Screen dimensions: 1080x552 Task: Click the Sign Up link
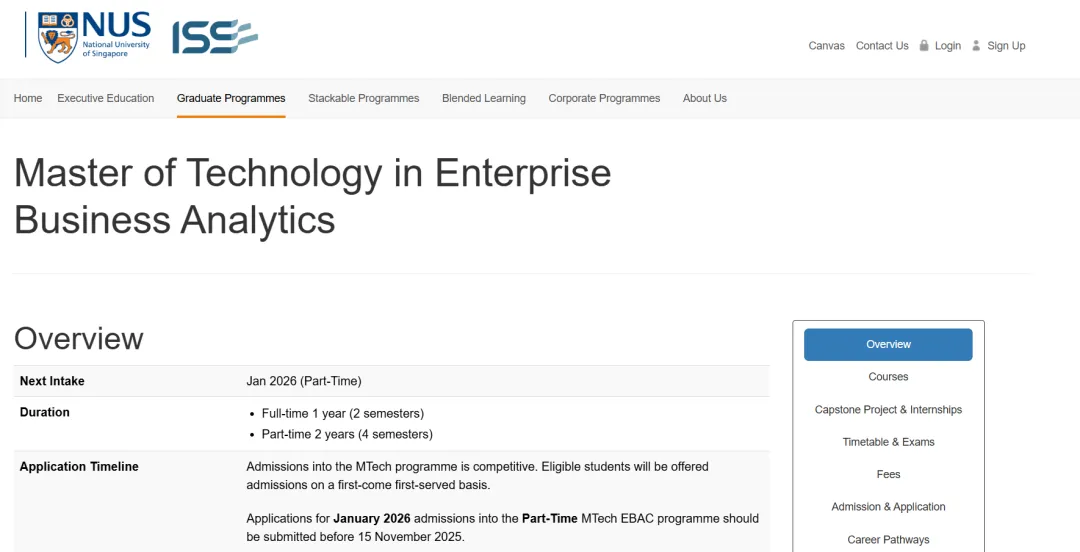pyautogui.click(x=1006, y=46)
